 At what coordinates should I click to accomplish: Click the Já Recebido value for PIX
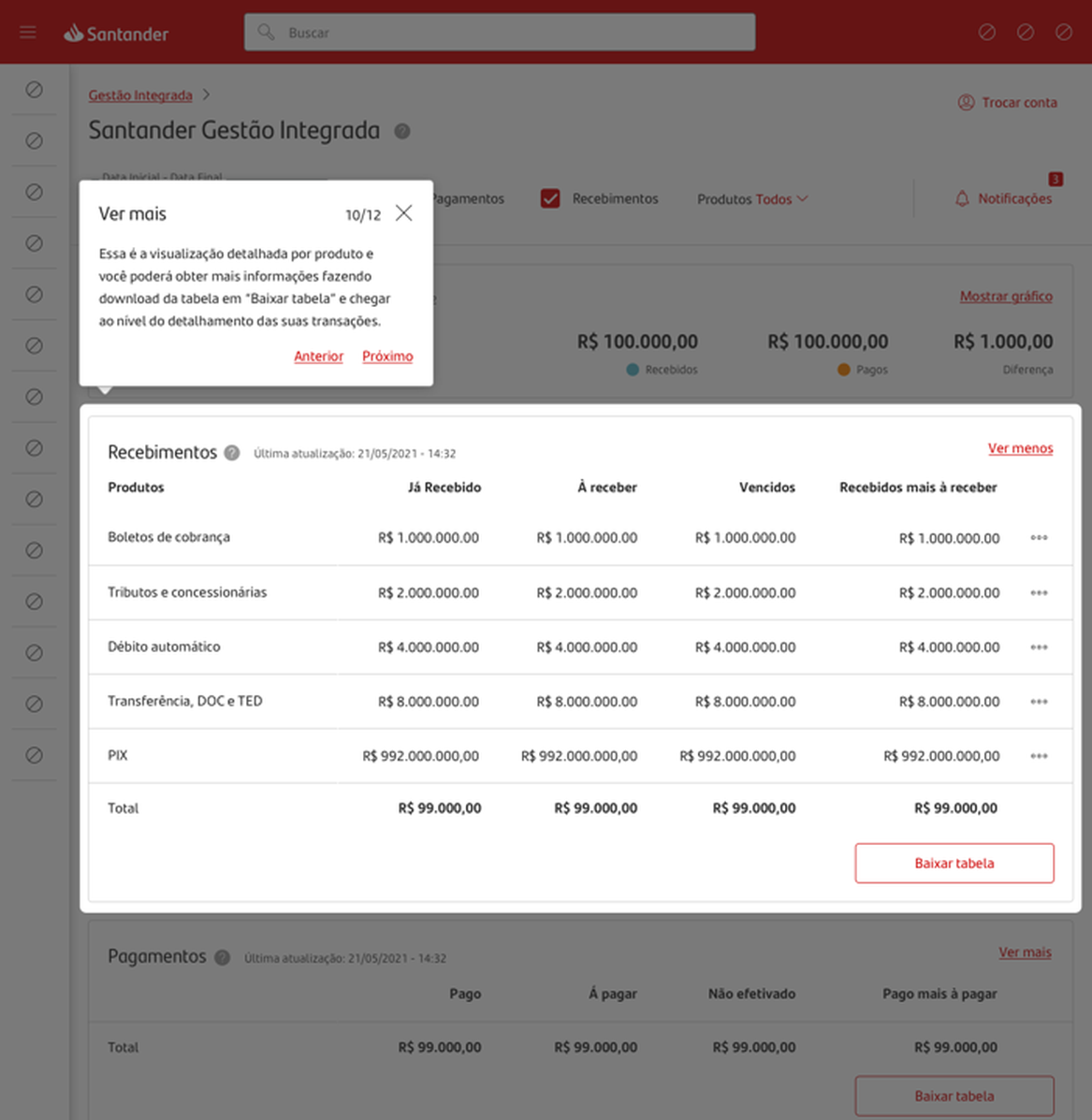[x=421, y=756]
